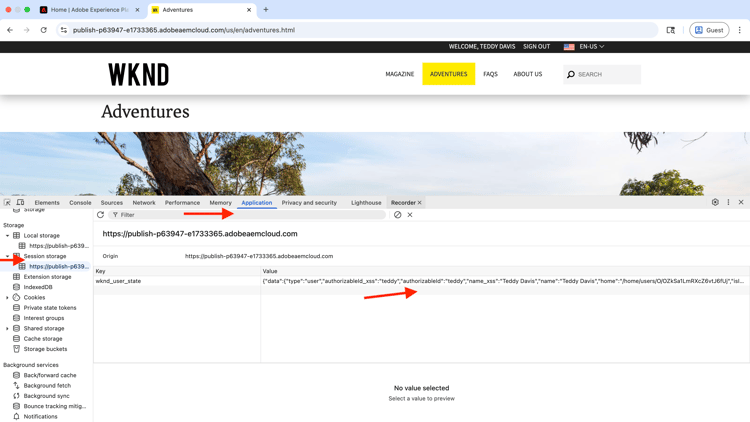This screenshot has height=422, width=750.
Task: Collapse the Session storage tree node
Action: 7,256
